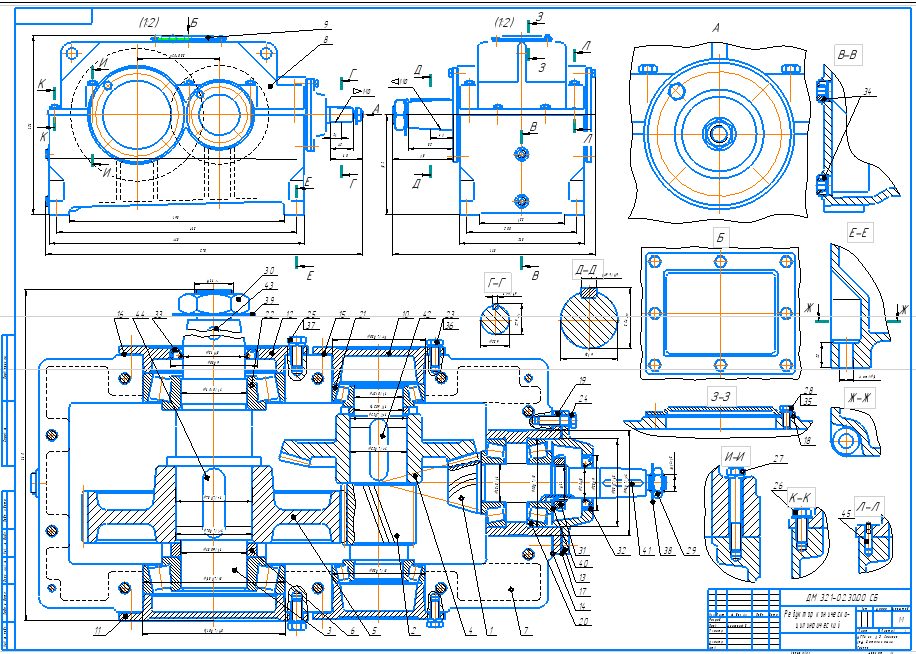This screenshot has width=916, height=654.
Task: Select part callout number 29
Action: point(691,549)
